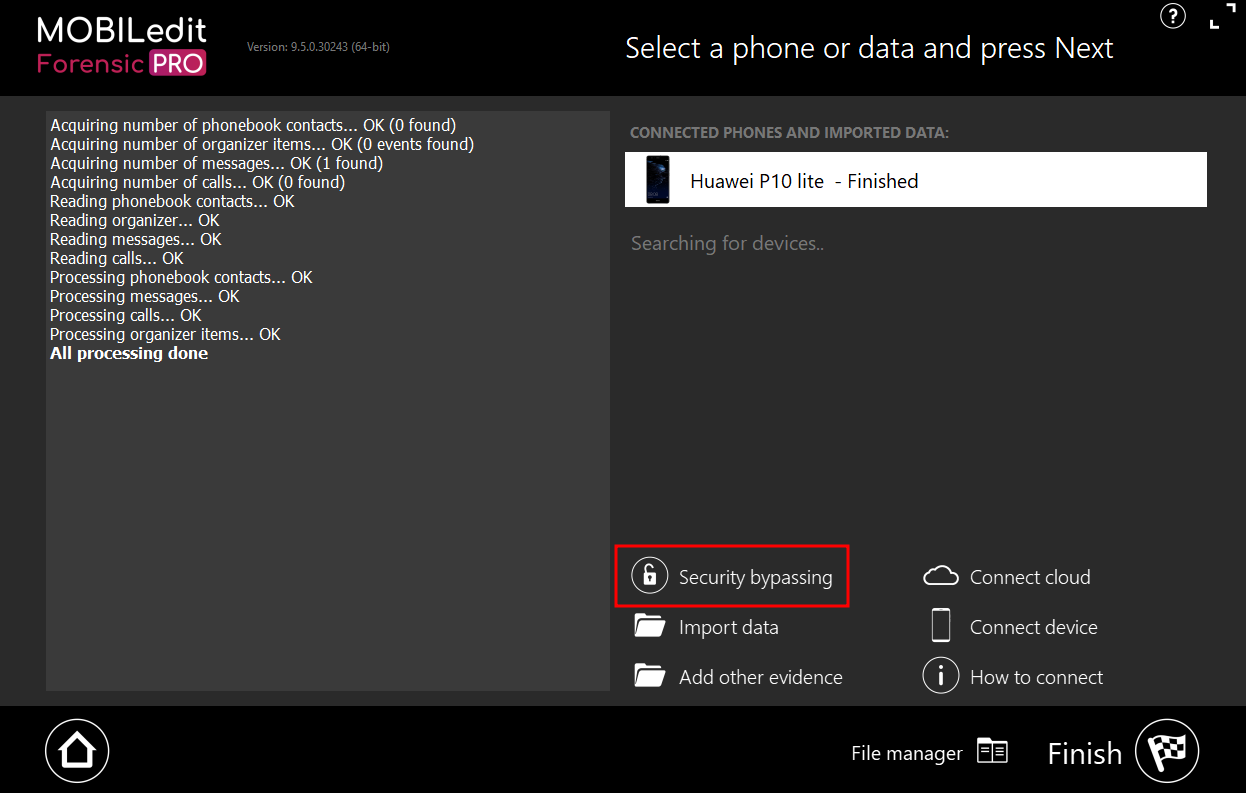Image resolution: width=1246 pixels, height=793 pixels.
Task: Click the Finish text button
Action: (x=1084, y=753)
